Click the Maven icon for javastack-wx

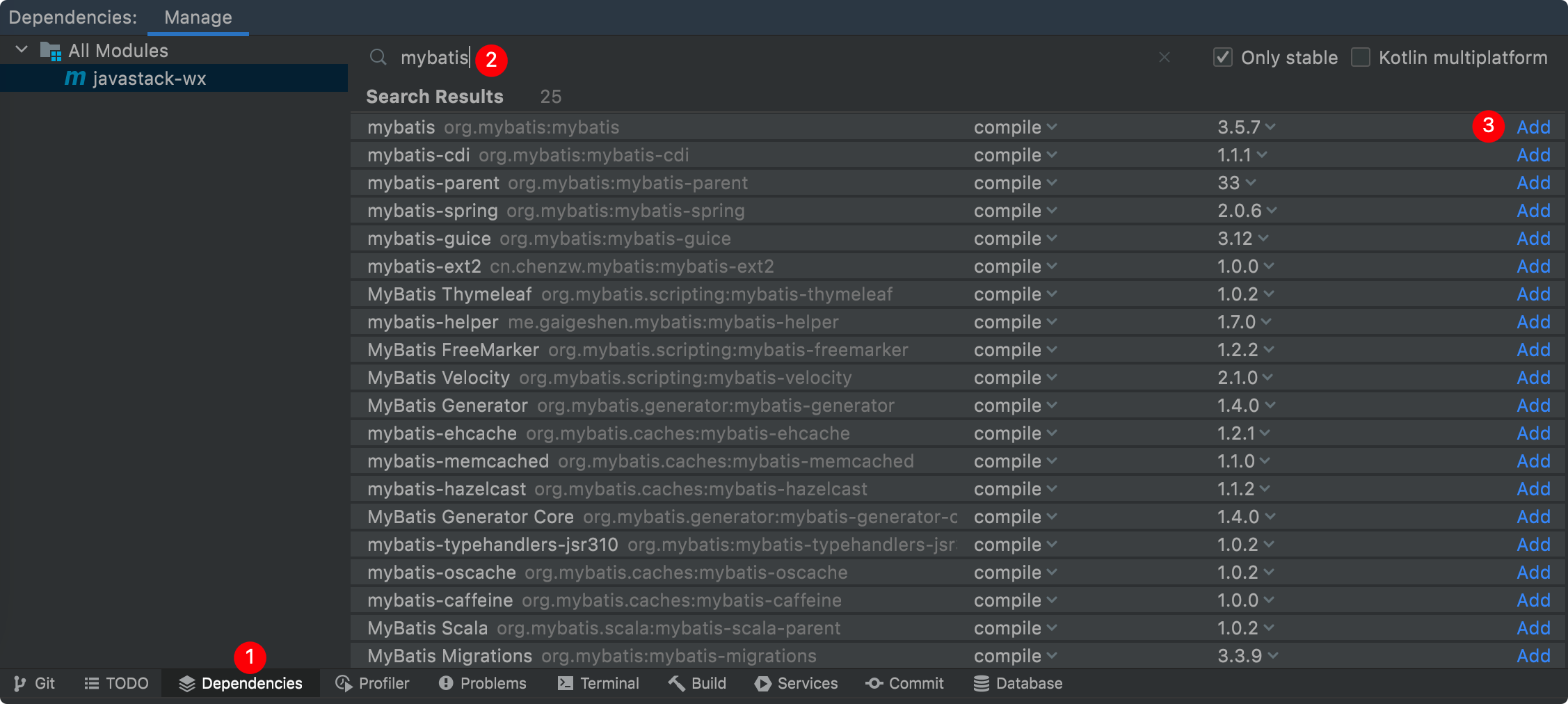coord(75,78)
